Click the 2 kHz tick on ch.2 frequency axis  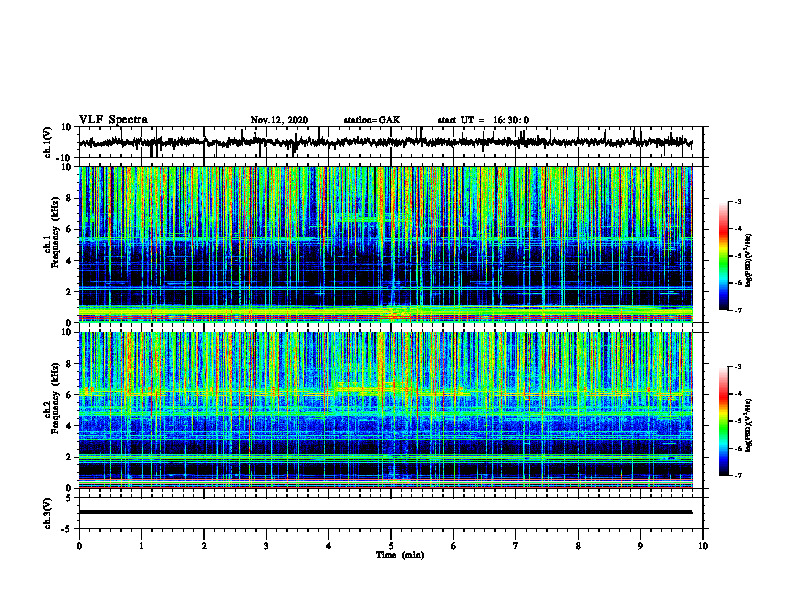69,457
